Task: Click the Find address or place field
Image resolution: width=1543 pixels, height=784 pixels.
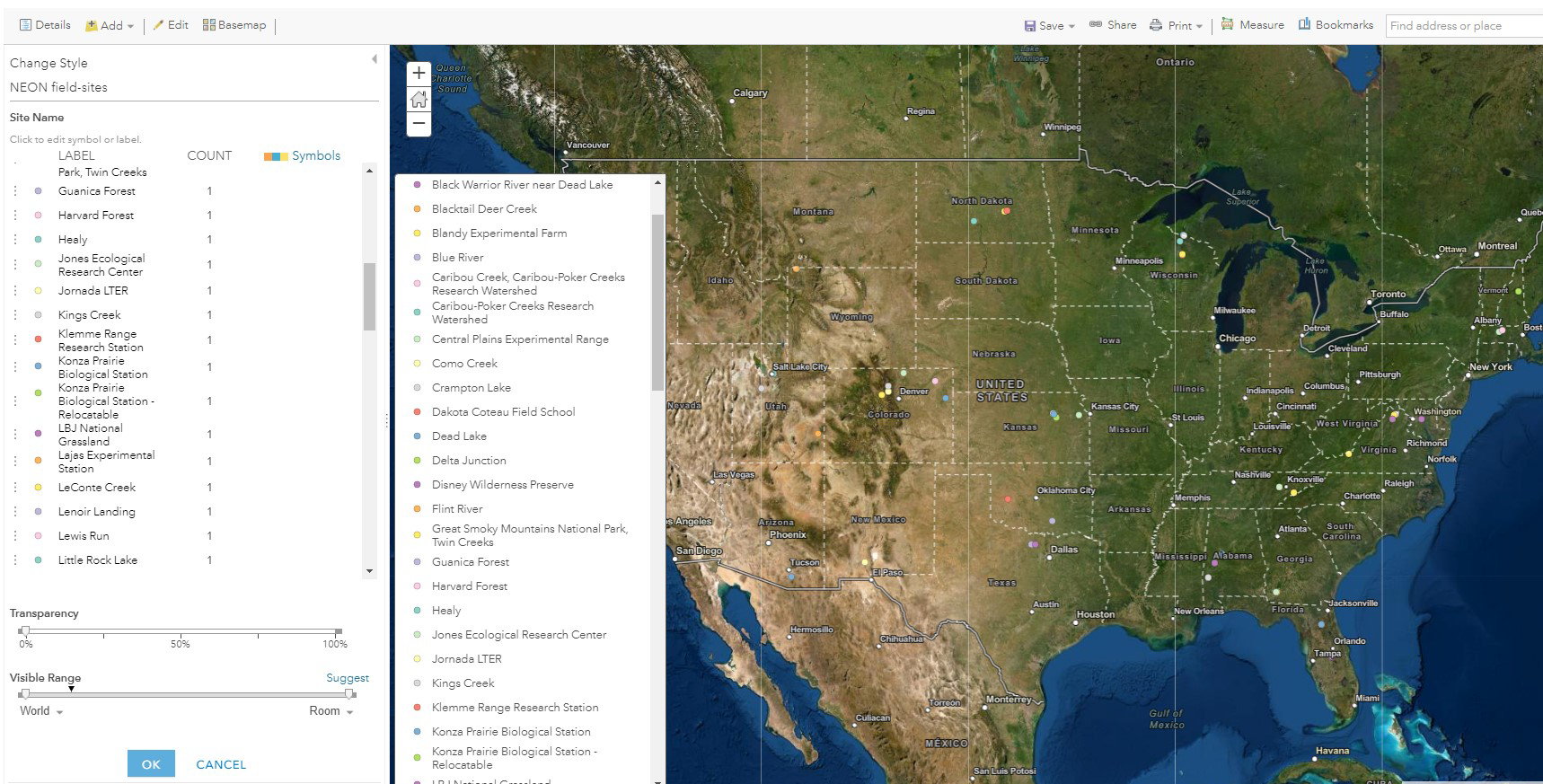Action: (1462, 25)
